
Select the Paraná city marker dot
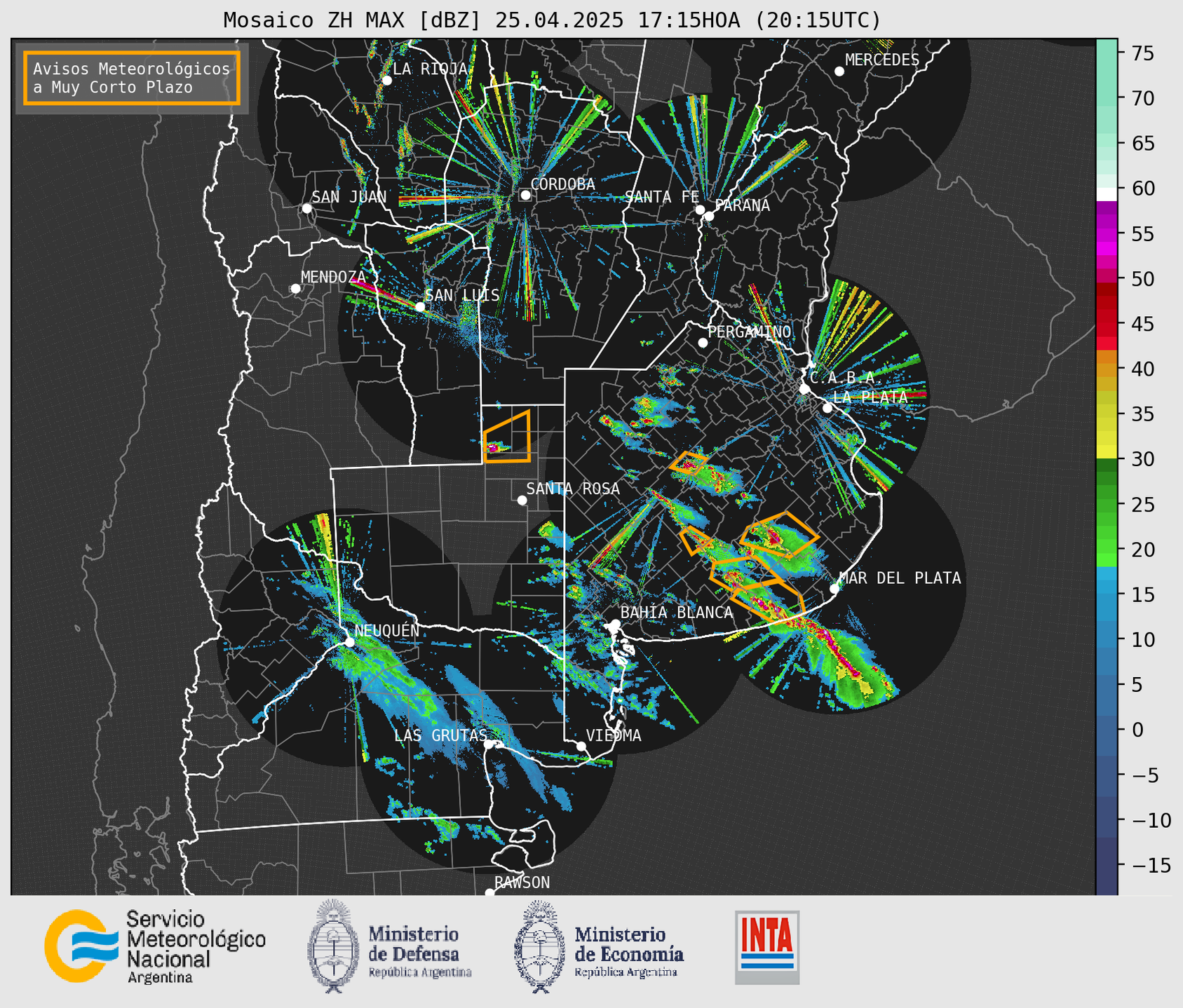709,216
